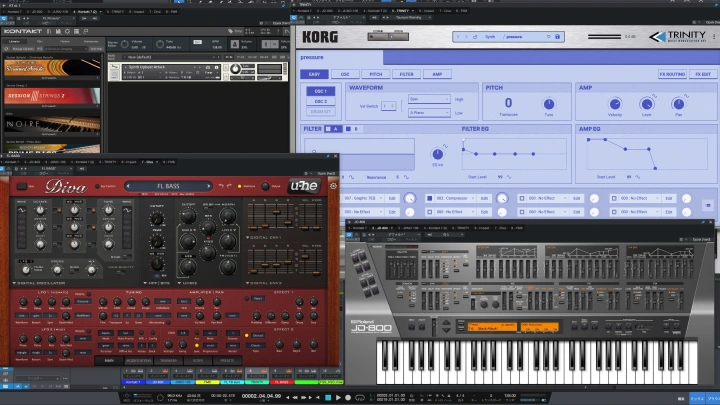The height and width of the screenshot is (405, 720).
Task: Pin the Diva plugin window
Action: pos(328,156)
